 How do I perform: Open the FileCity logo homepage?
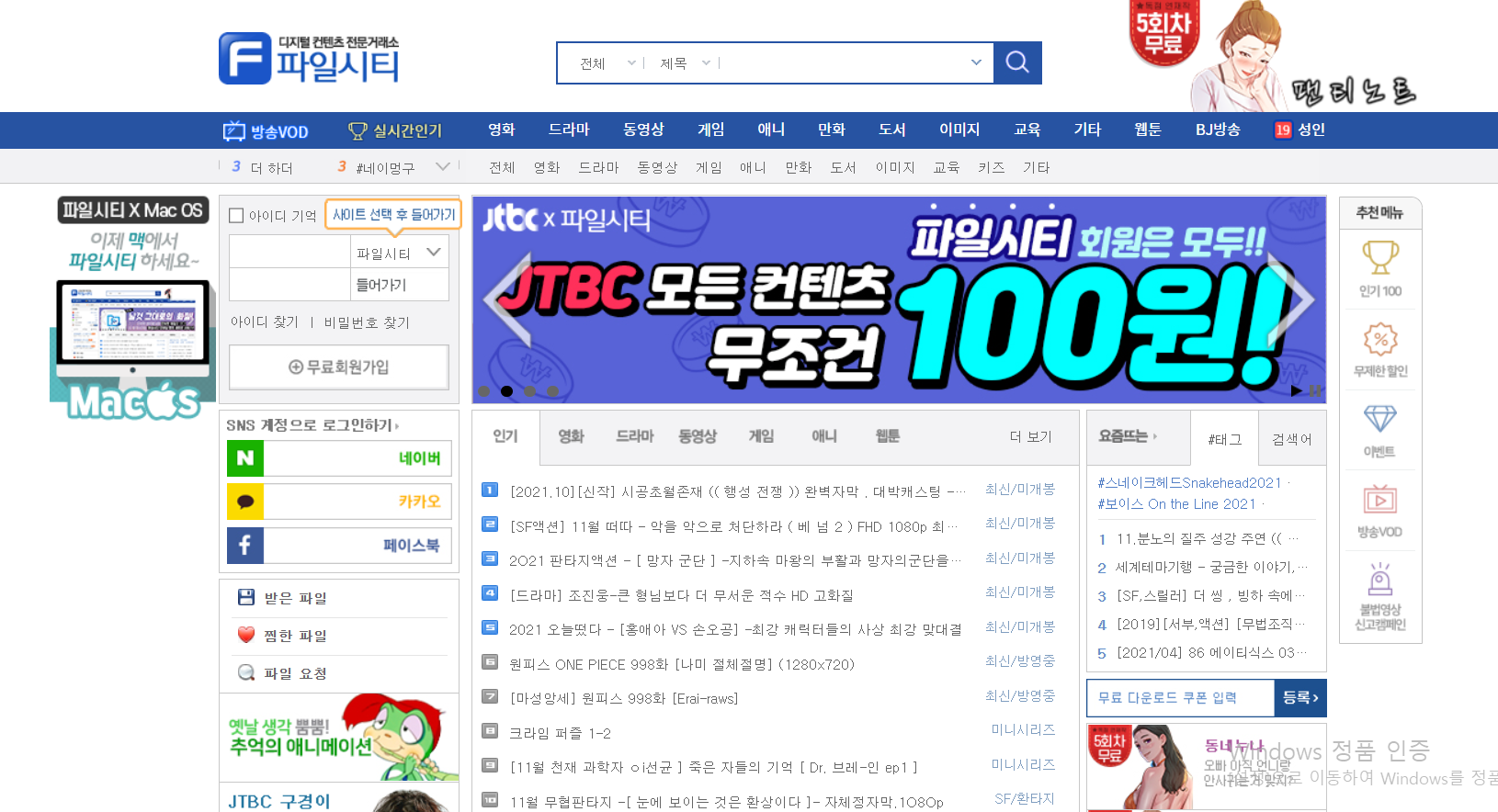(310, 59)
